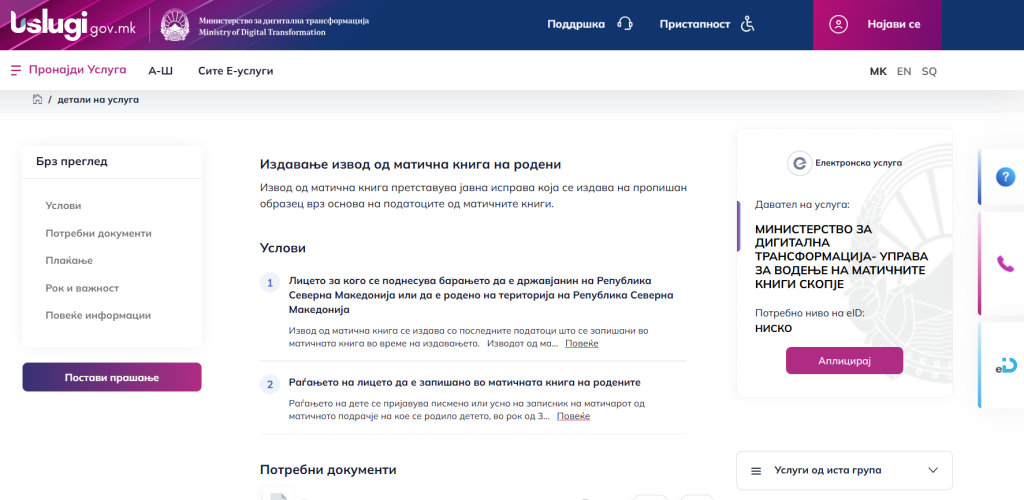This screenshot has height=500, width=1024.
Task: Click the Потребно ниво на eID label
Action: pos(810,313)
